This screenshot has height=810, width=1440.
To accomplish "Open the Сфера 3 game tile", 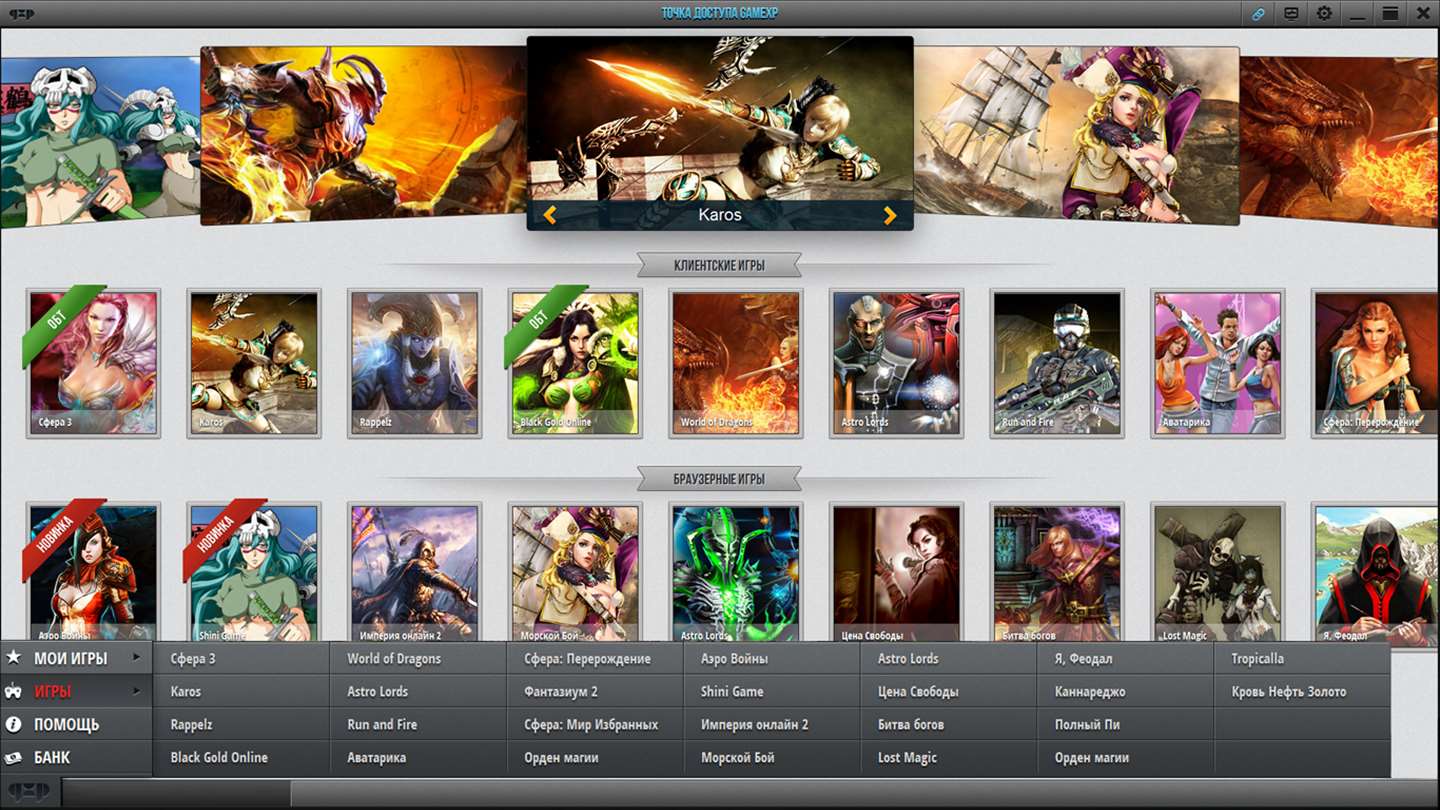I will click(93, 363).
